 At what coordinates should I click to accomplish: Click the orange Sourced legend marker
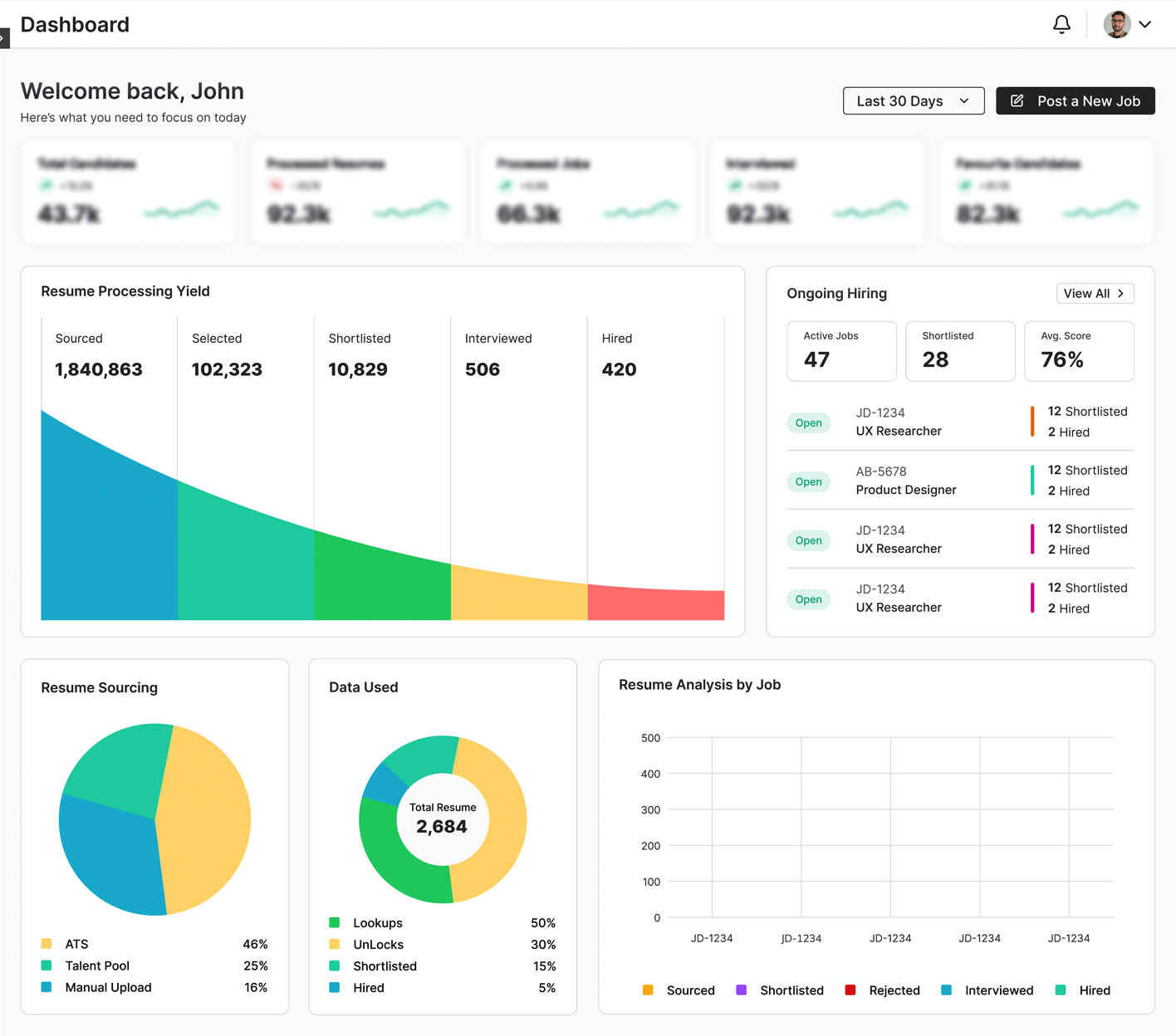point(649,990)
